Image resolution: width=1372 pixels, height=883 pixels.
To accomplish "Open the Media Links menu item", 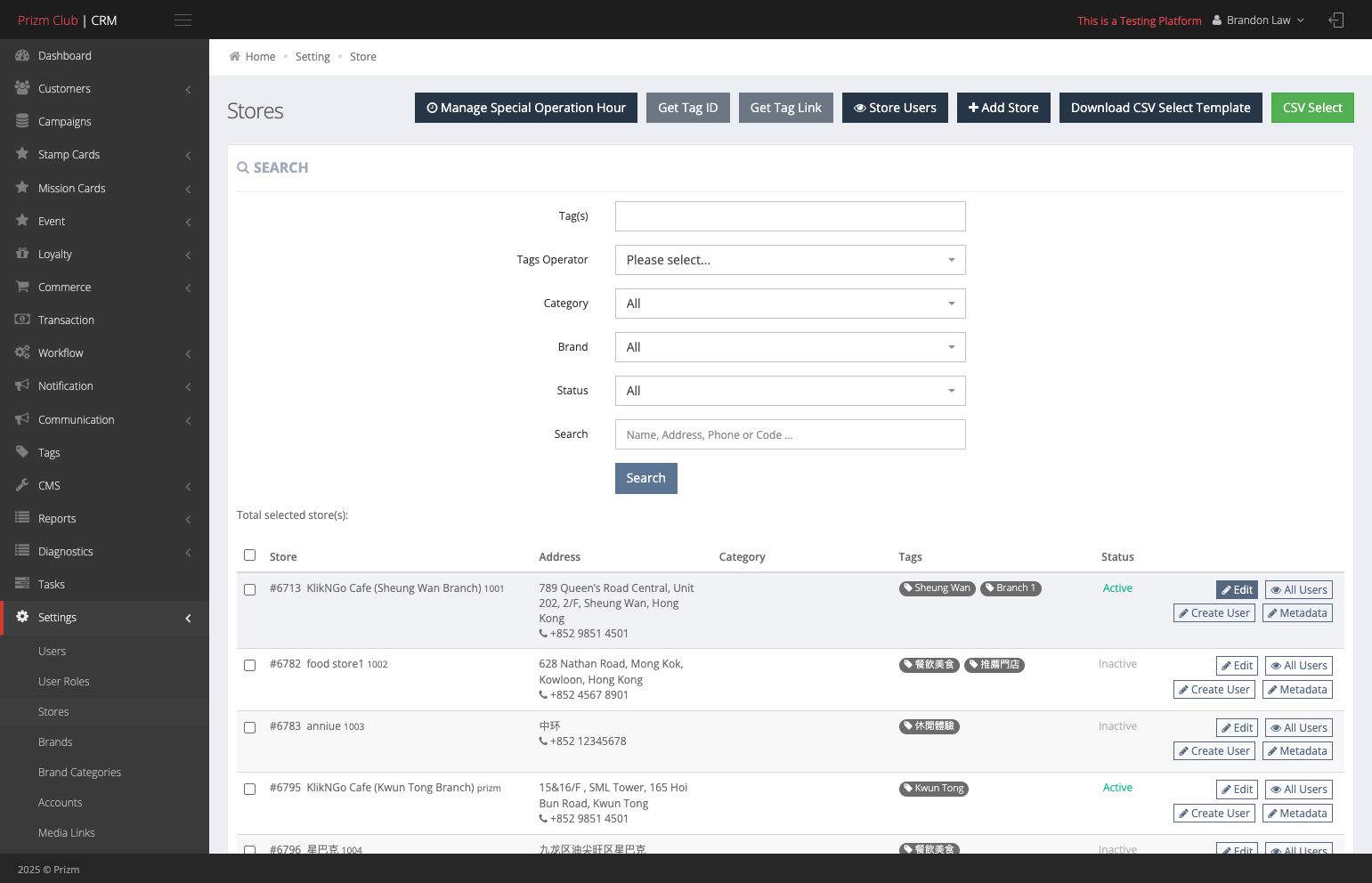I will click(104, 832).
